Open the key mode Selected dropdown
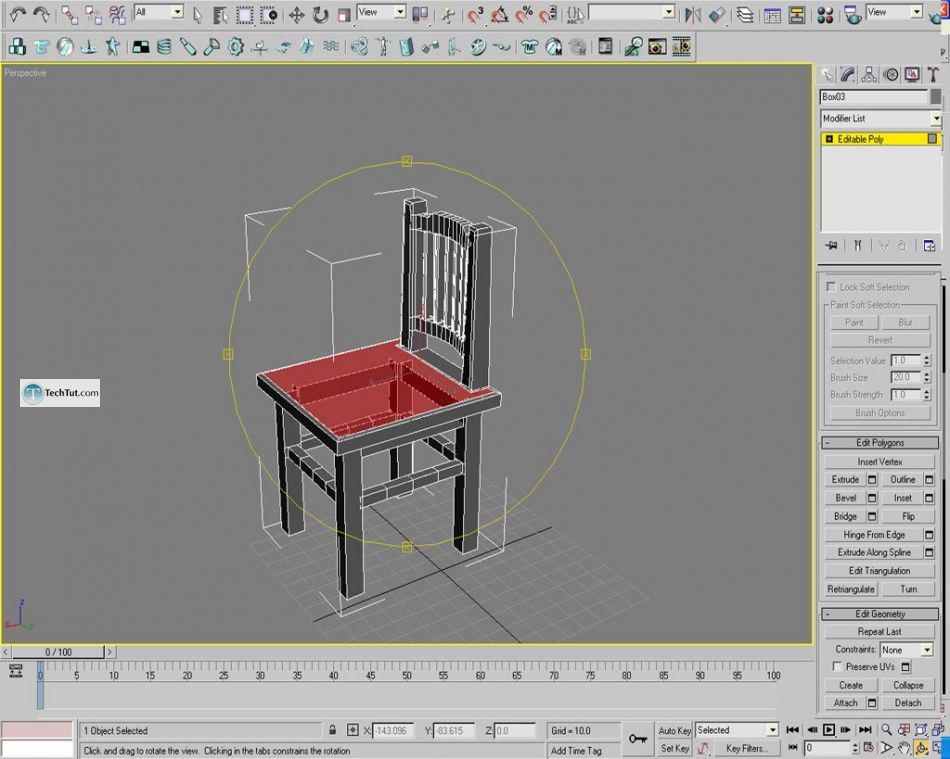The height and width of the screenshot is (759, 950). (736, 730)
